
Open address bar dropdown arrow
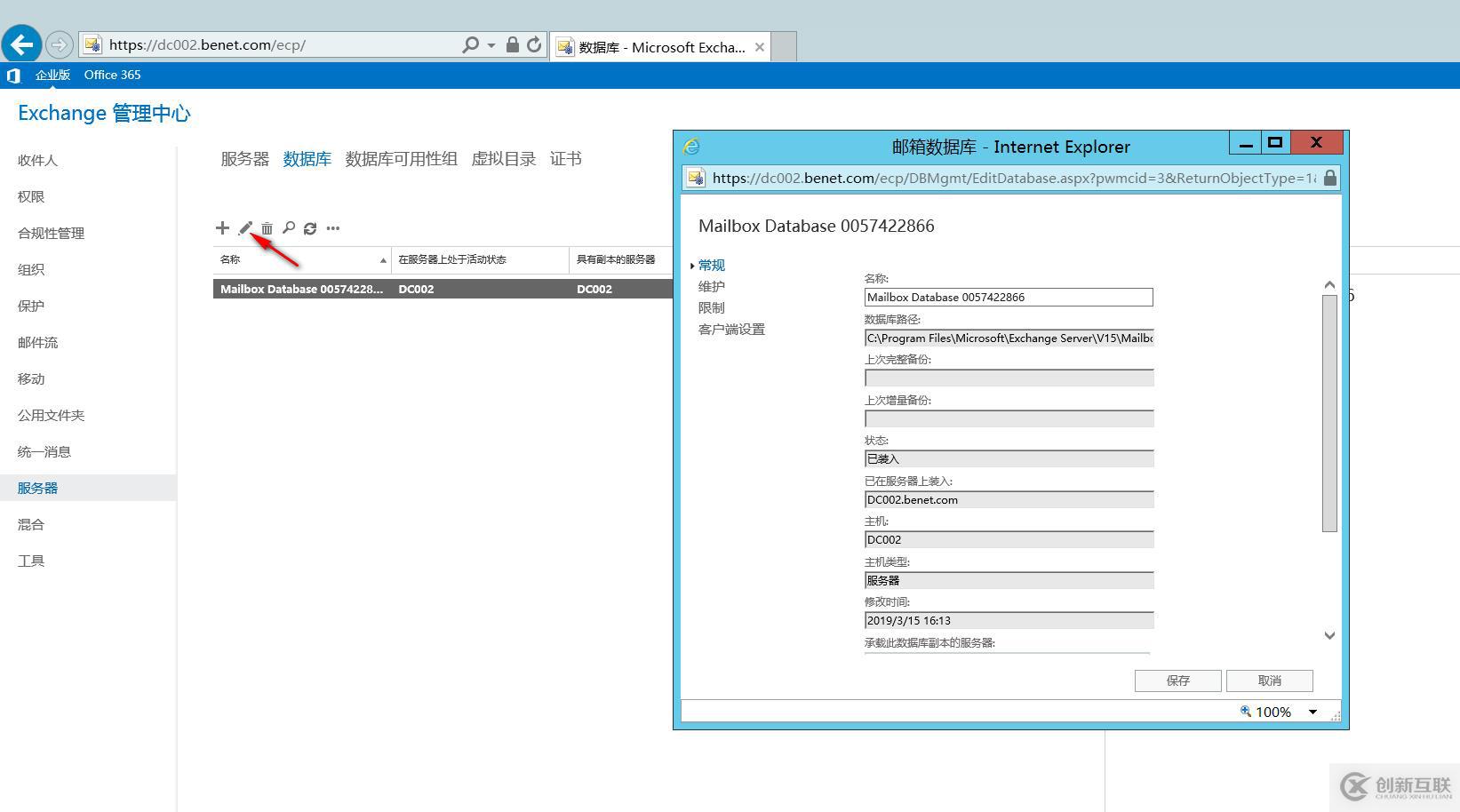coord(491,44)
